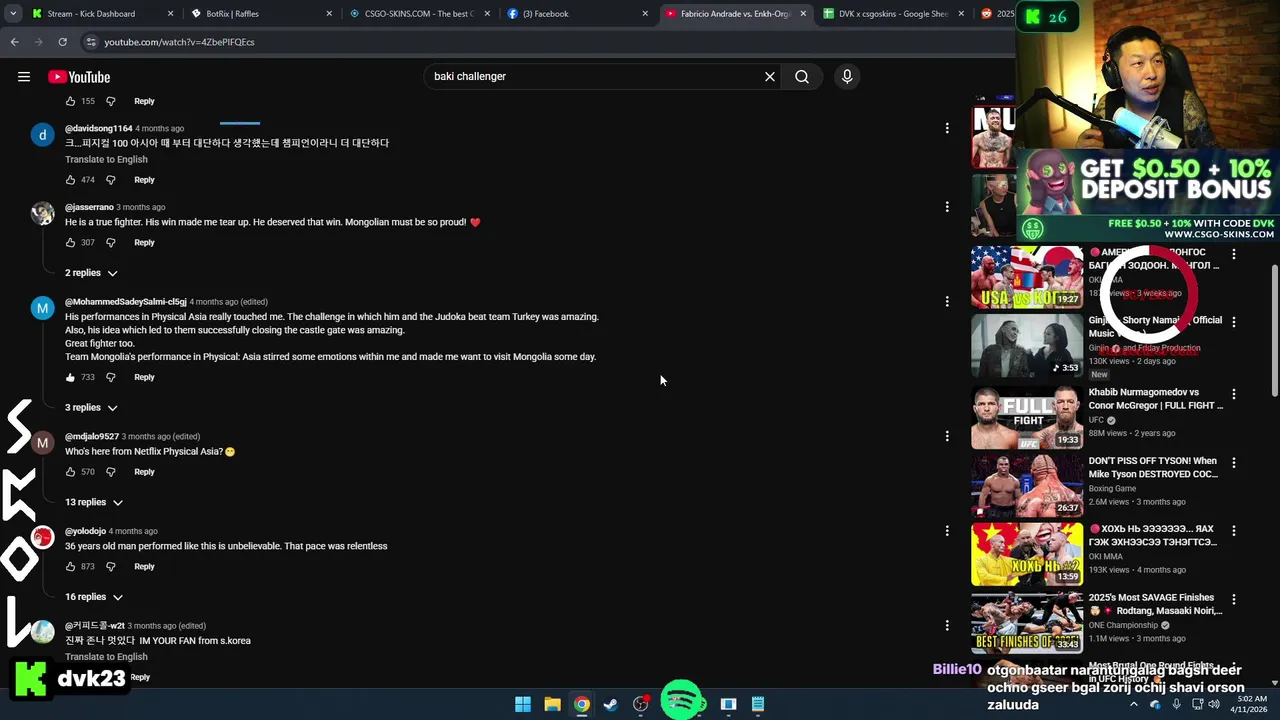This screenshot has height=720, width=1280.
Task: Open the YouTube guide hamburger menu
Action: point(24,77)
